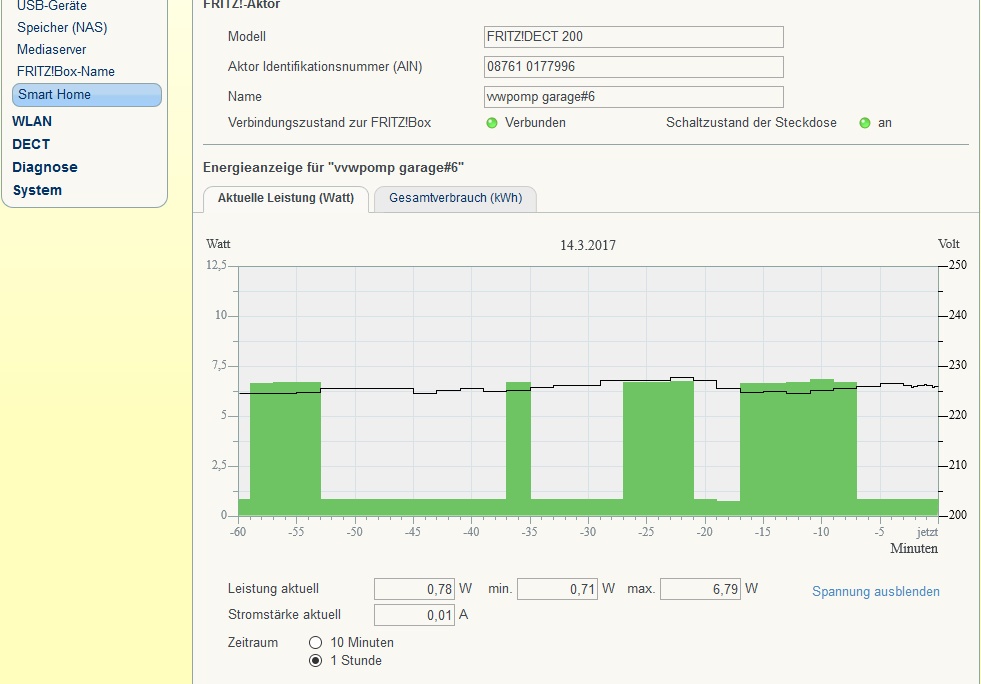Click green Schaltzustand 'an' indicator
The height and width of the screenshot is (684, 981).
pyautogui.click(x=865, y=123)
